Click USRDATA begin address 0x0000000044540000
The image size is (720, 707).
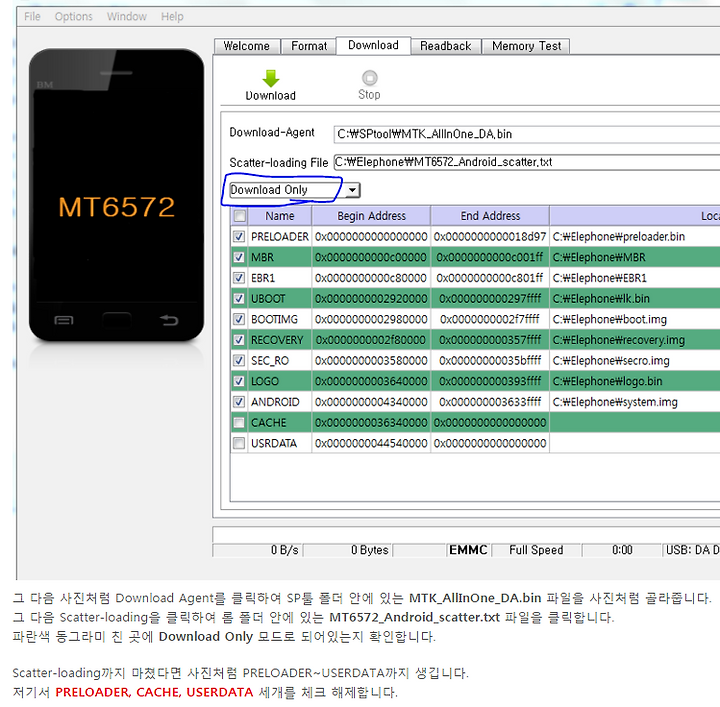(371, 443)
